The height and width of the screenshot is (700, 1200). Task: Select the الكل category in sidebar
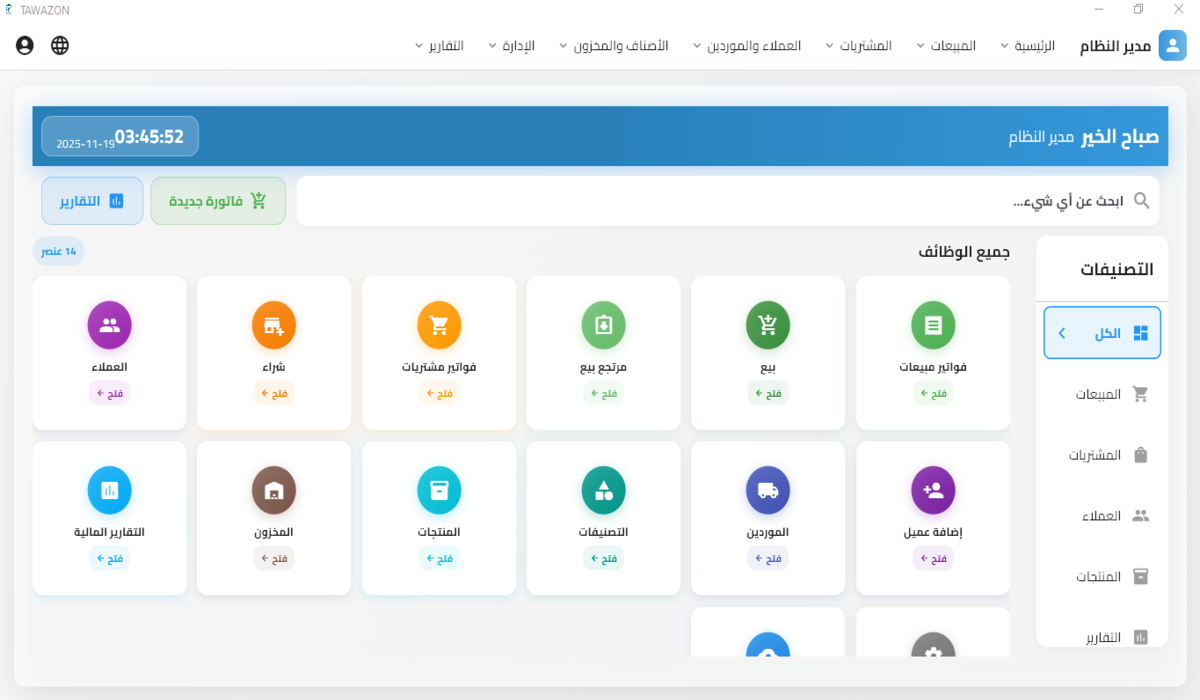click(x=1102, y=333)
